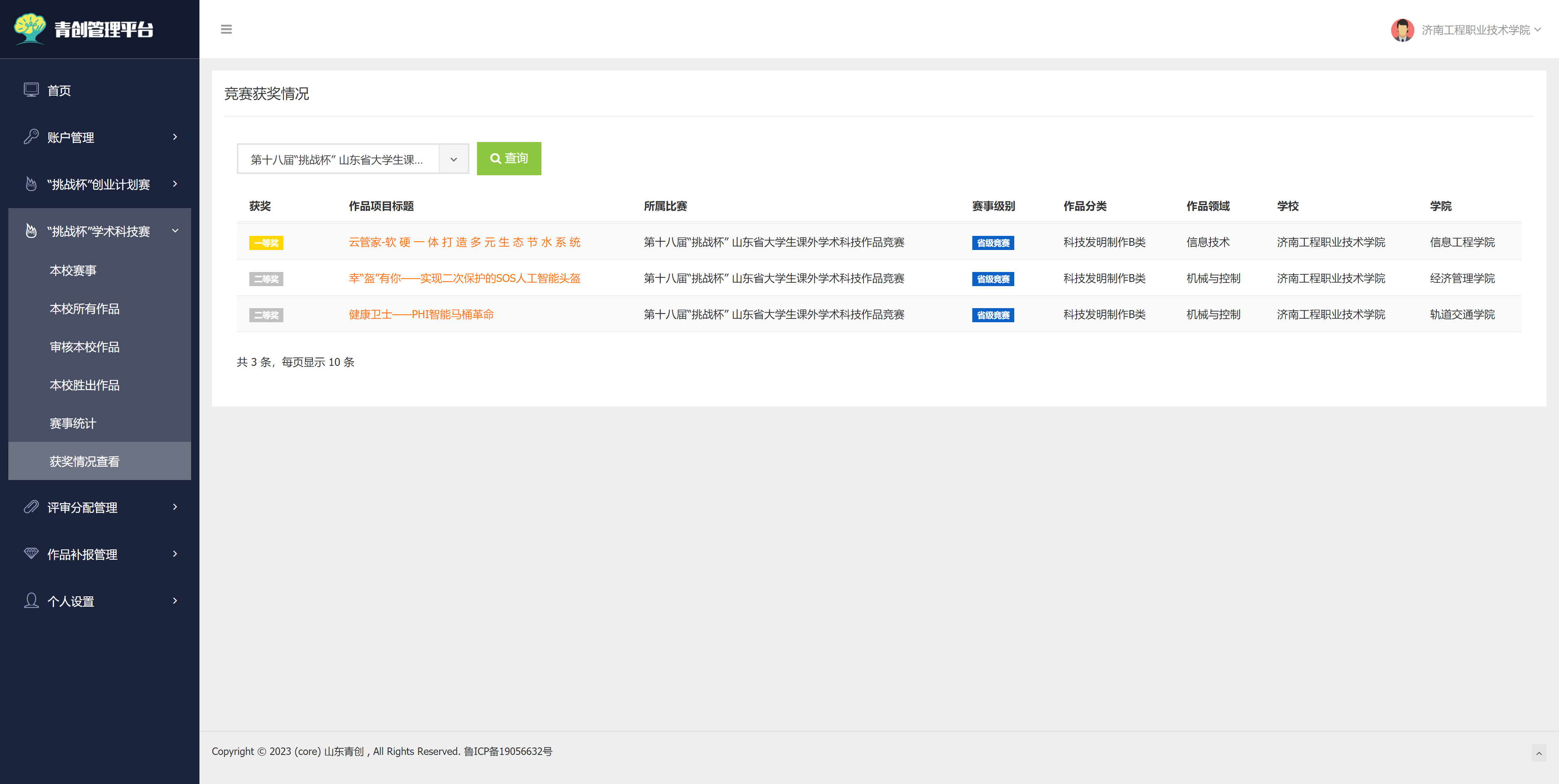Select the 获奖情况查看 submenu item
This screenshot has width=1559, height=784.
click(x=99, y=461)
